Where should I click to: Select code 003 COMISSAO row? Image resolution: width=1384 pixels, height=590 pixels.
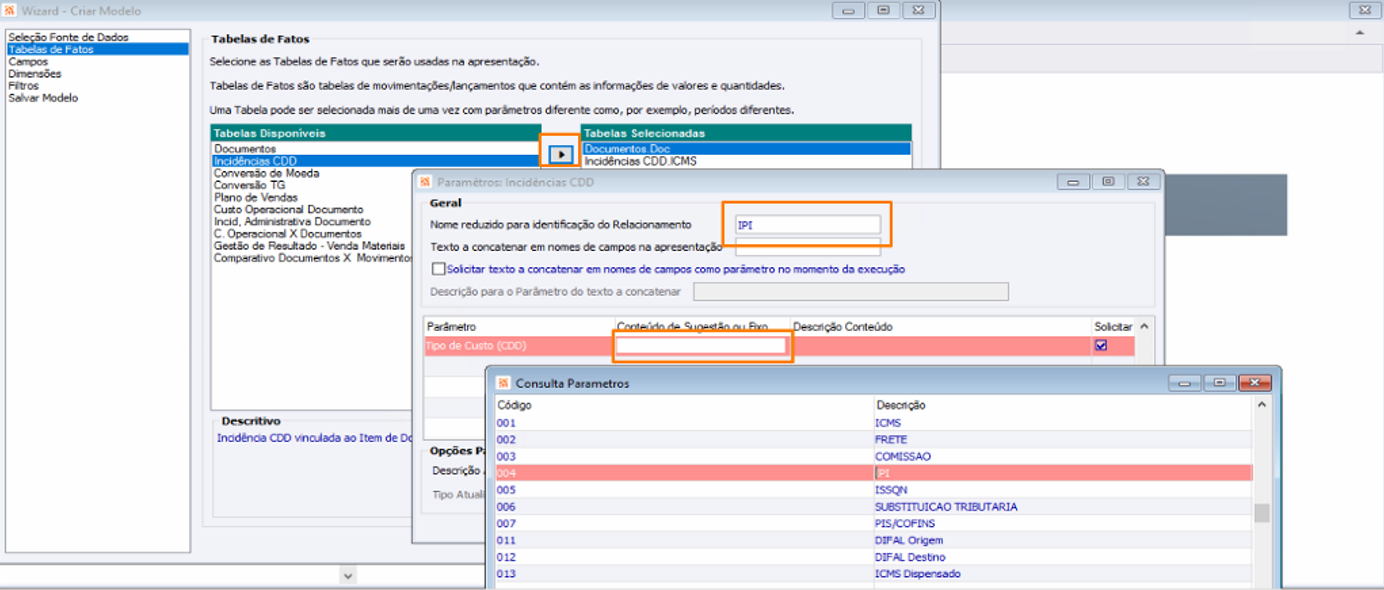click(x=874, y=456)
